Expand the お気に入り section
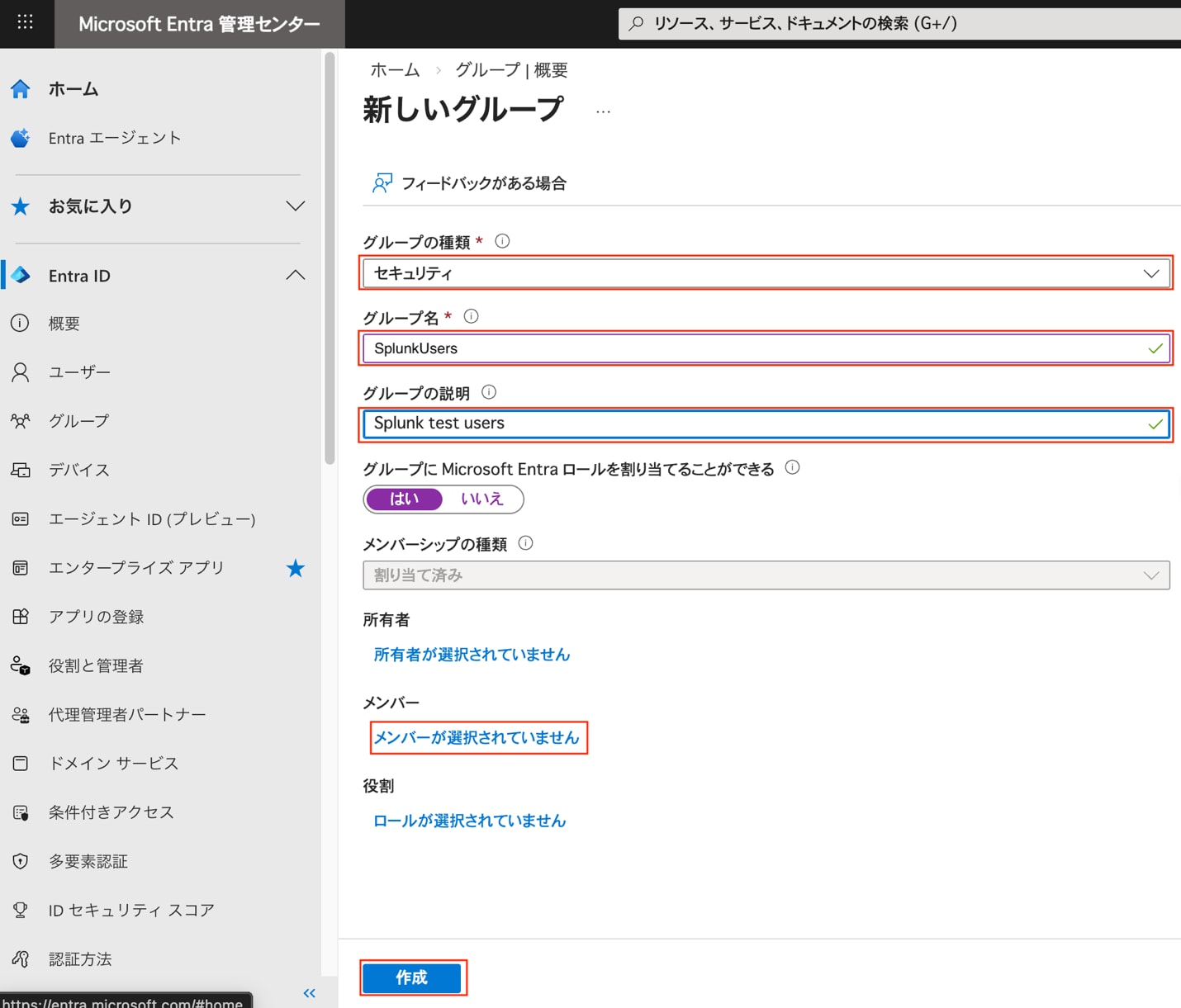 tap(295, 206)
